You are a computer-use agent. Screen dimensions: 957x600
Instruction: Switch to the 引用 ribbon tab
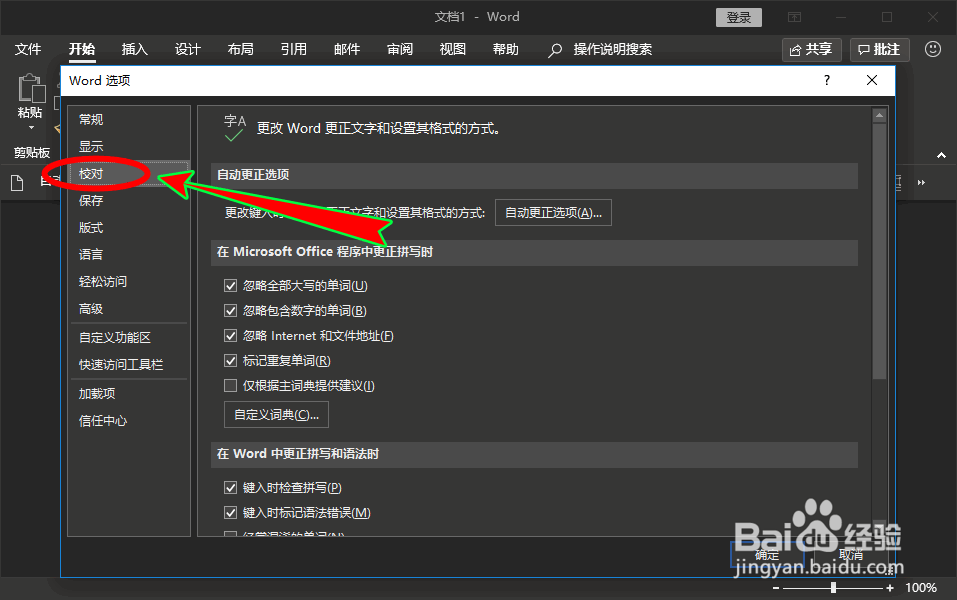click(294, 49)
